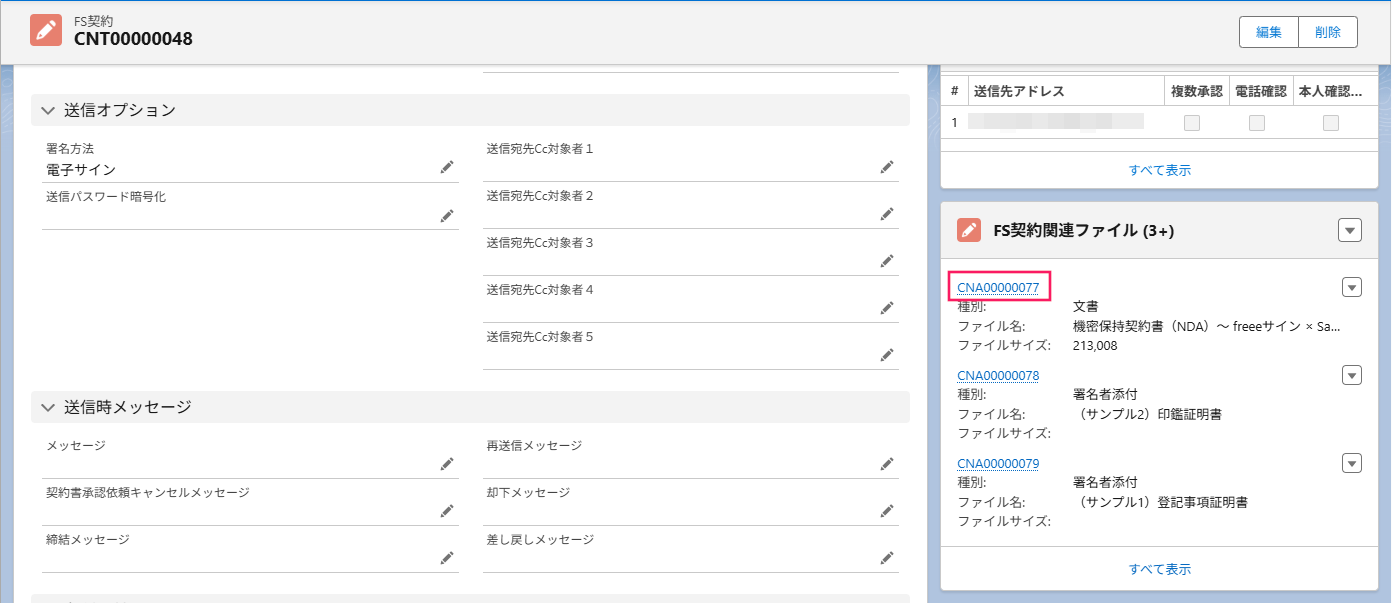The height and width of the screenshot is (603, 1392).
Task: Click file name （サンプル1）登記事項証明書
Action: (x=1159, y=502)
